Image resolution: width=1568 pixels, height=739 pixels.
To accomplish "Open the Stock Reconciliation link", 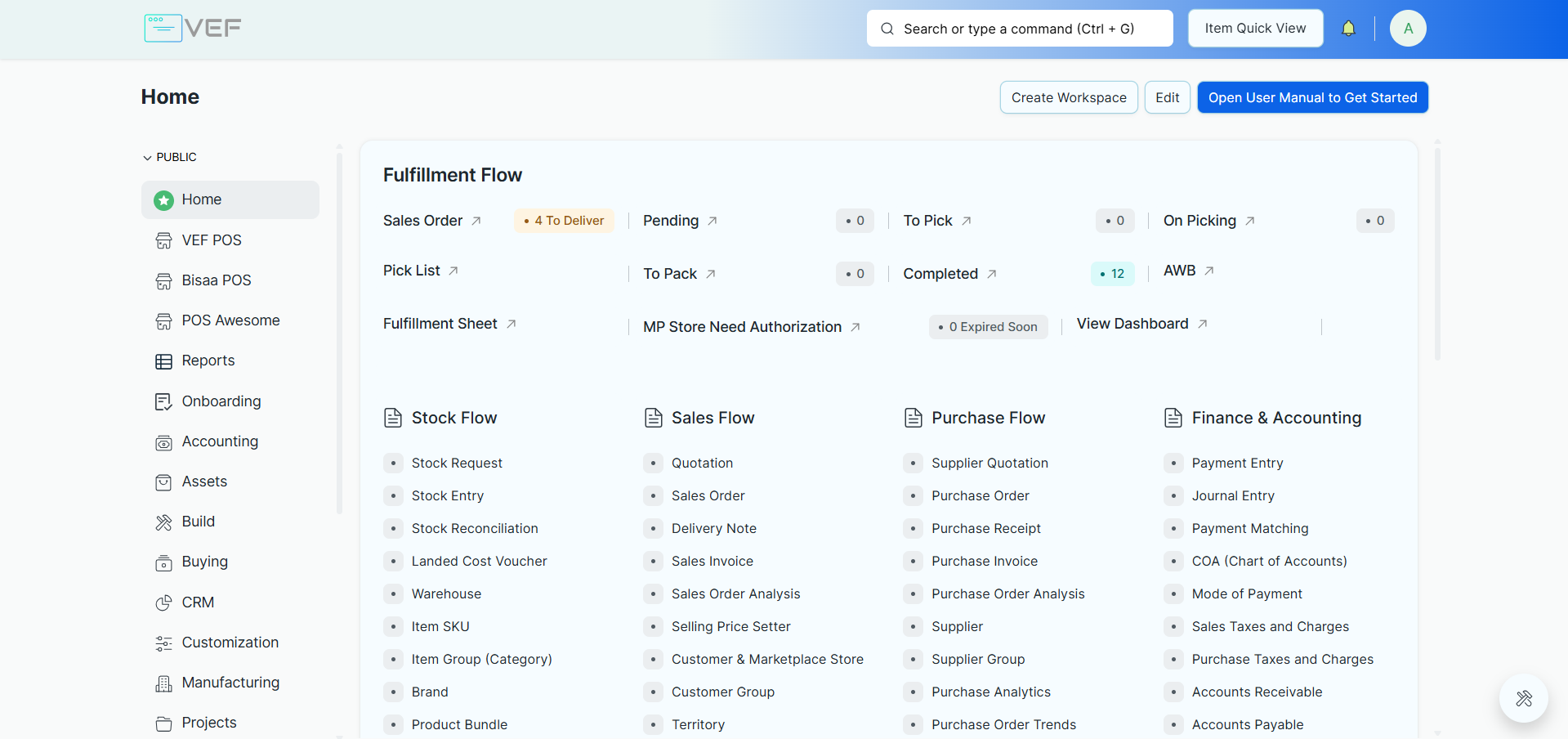I will point(475,529).
